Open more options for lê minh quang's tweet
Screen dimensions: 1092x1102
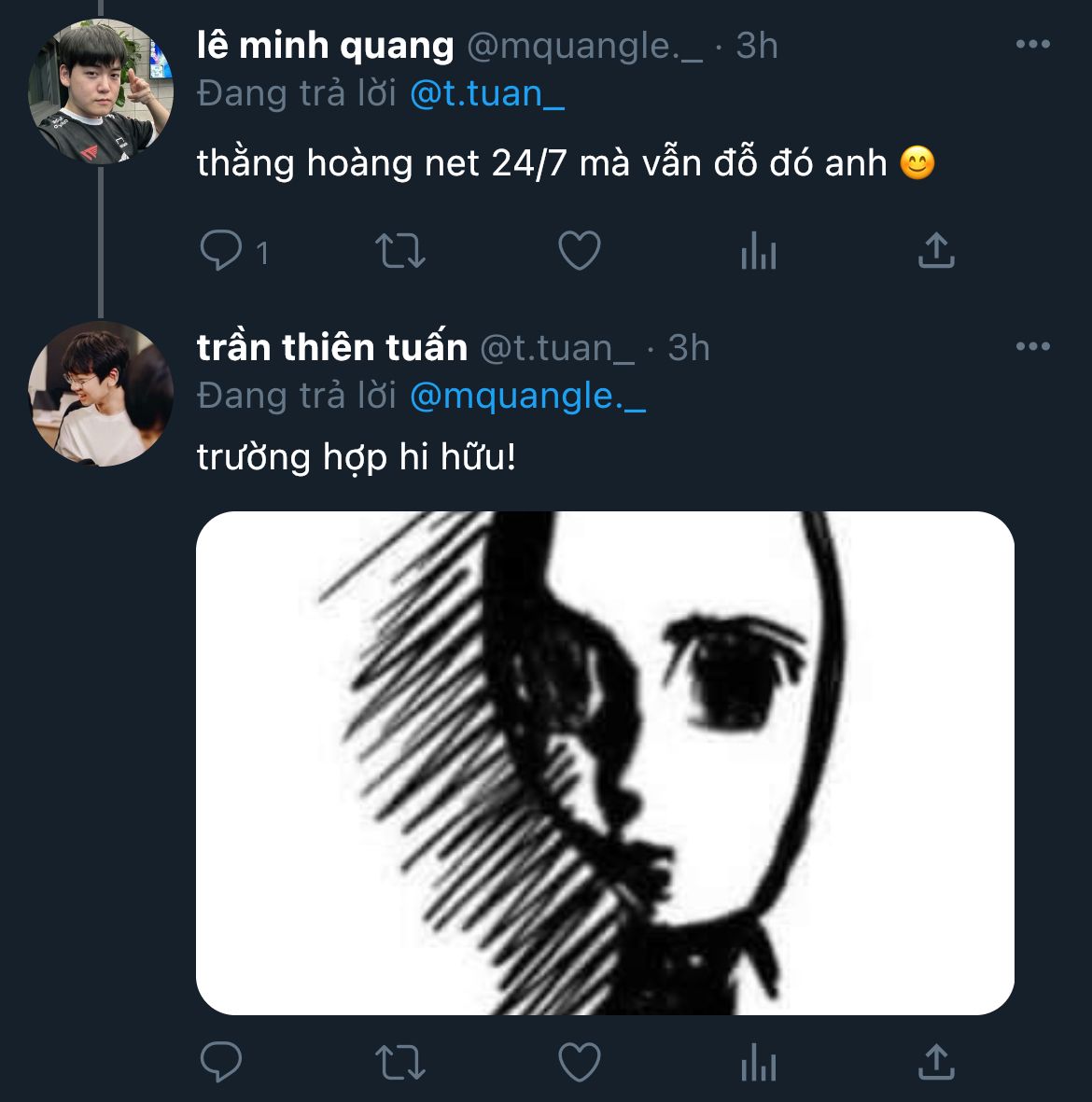click(1032, 45)
